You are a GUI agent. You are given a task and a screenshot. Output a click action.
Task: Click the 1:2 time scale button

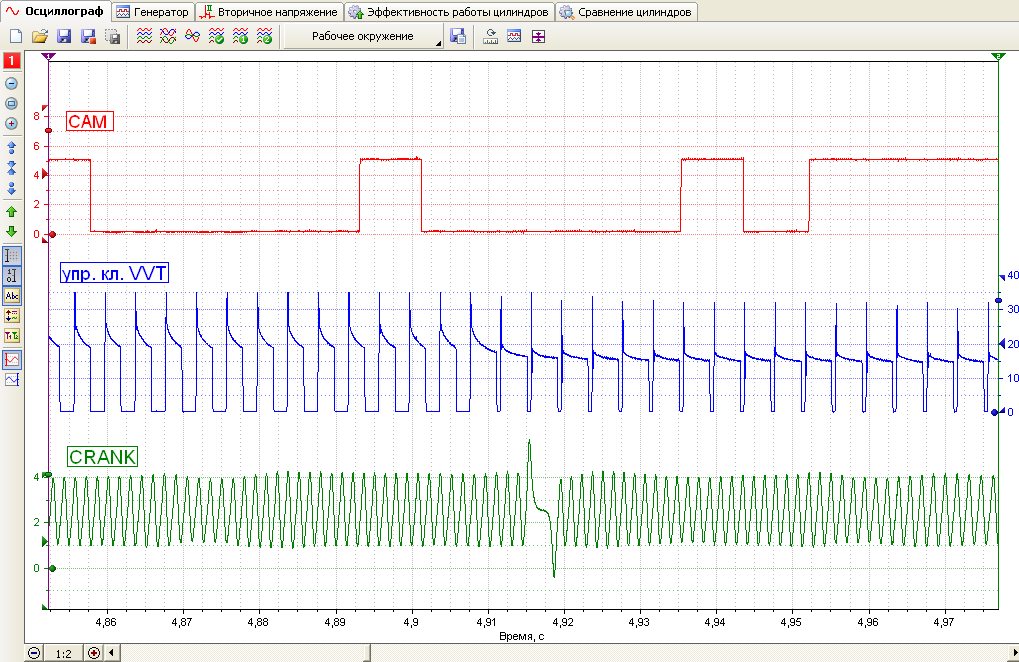pos(64,654)
